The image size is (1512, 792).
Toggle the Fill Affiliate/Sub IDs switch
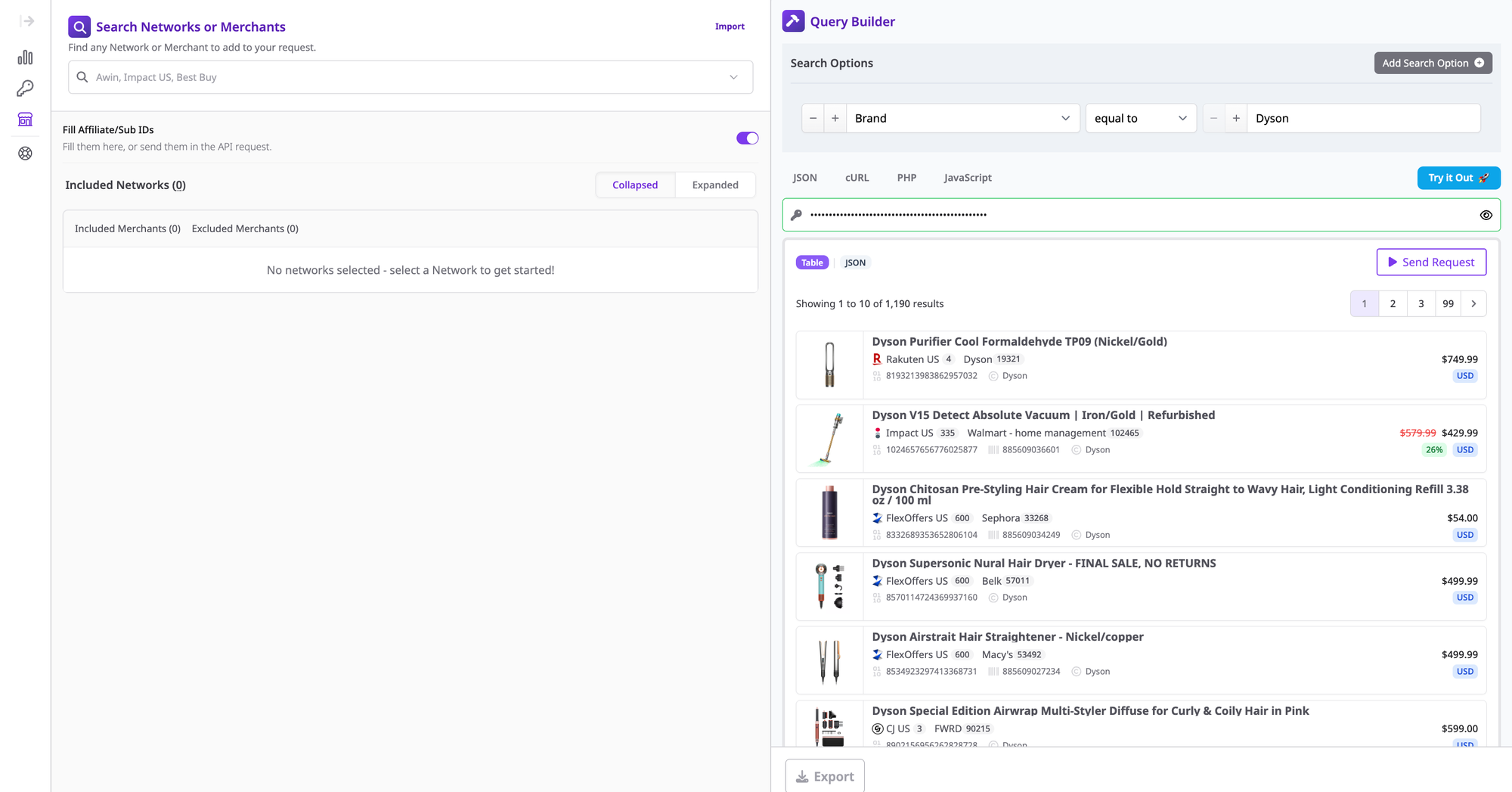pos(747,138)
